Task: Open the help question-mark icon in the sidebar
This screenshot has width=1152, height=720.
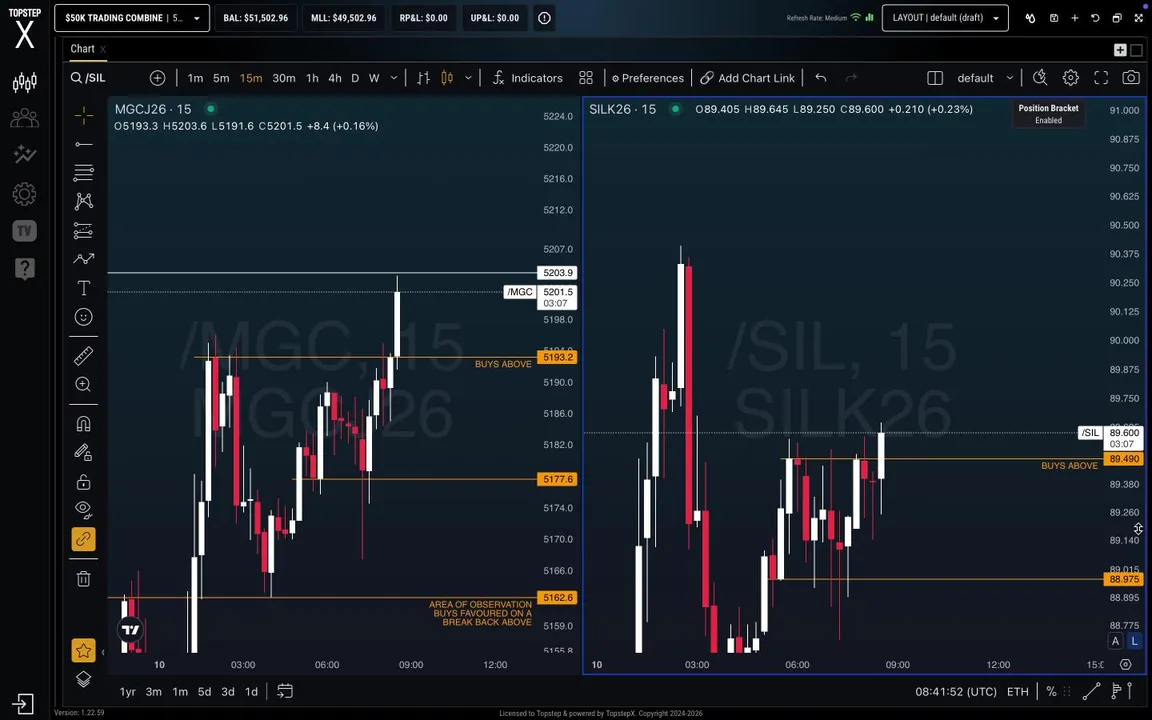Action: pyautogui.click(x=24, y=268)
